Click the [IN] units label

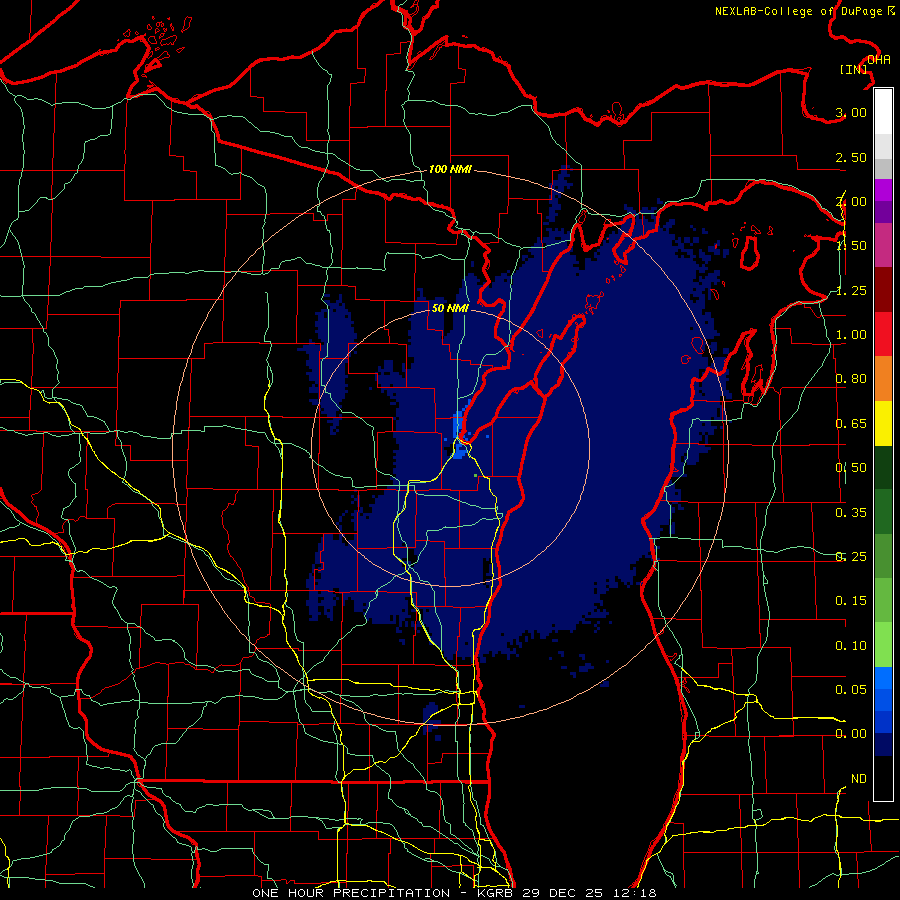tap(854, 69)
